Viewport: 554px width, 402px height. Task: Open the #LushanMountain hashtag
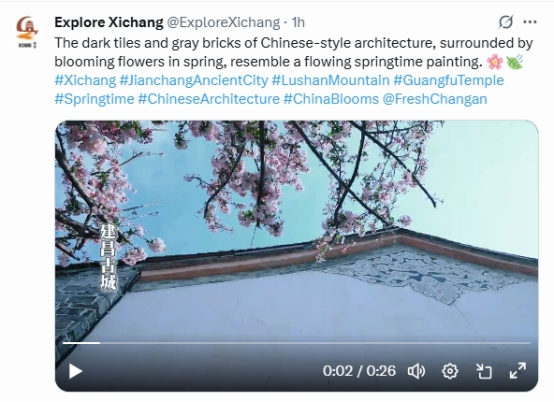pyautogui.click(x=331, y=80)
